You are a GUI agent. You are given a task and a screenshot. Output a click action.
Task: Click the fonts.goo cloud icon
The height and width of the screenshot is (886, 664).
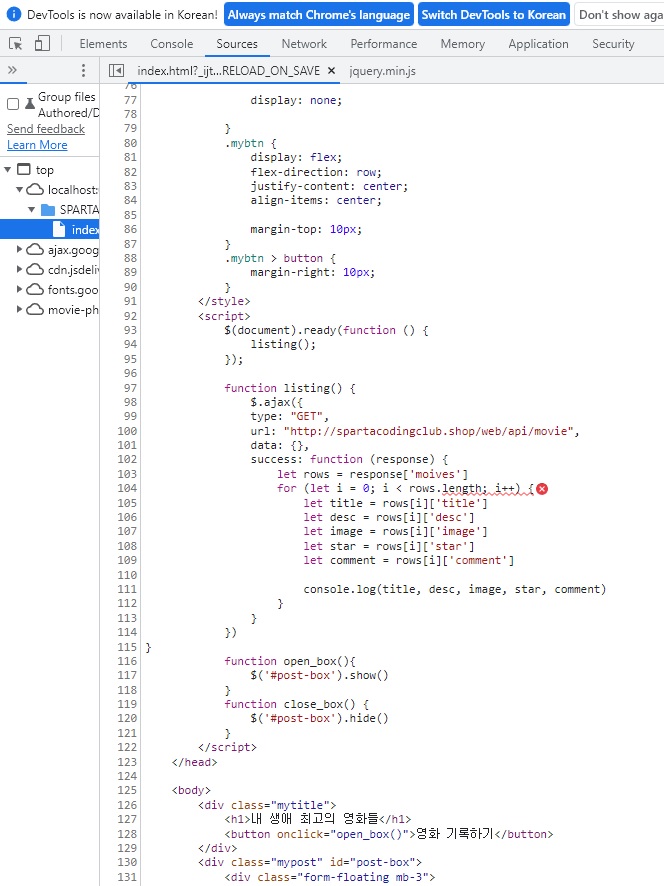click(35, 289)
